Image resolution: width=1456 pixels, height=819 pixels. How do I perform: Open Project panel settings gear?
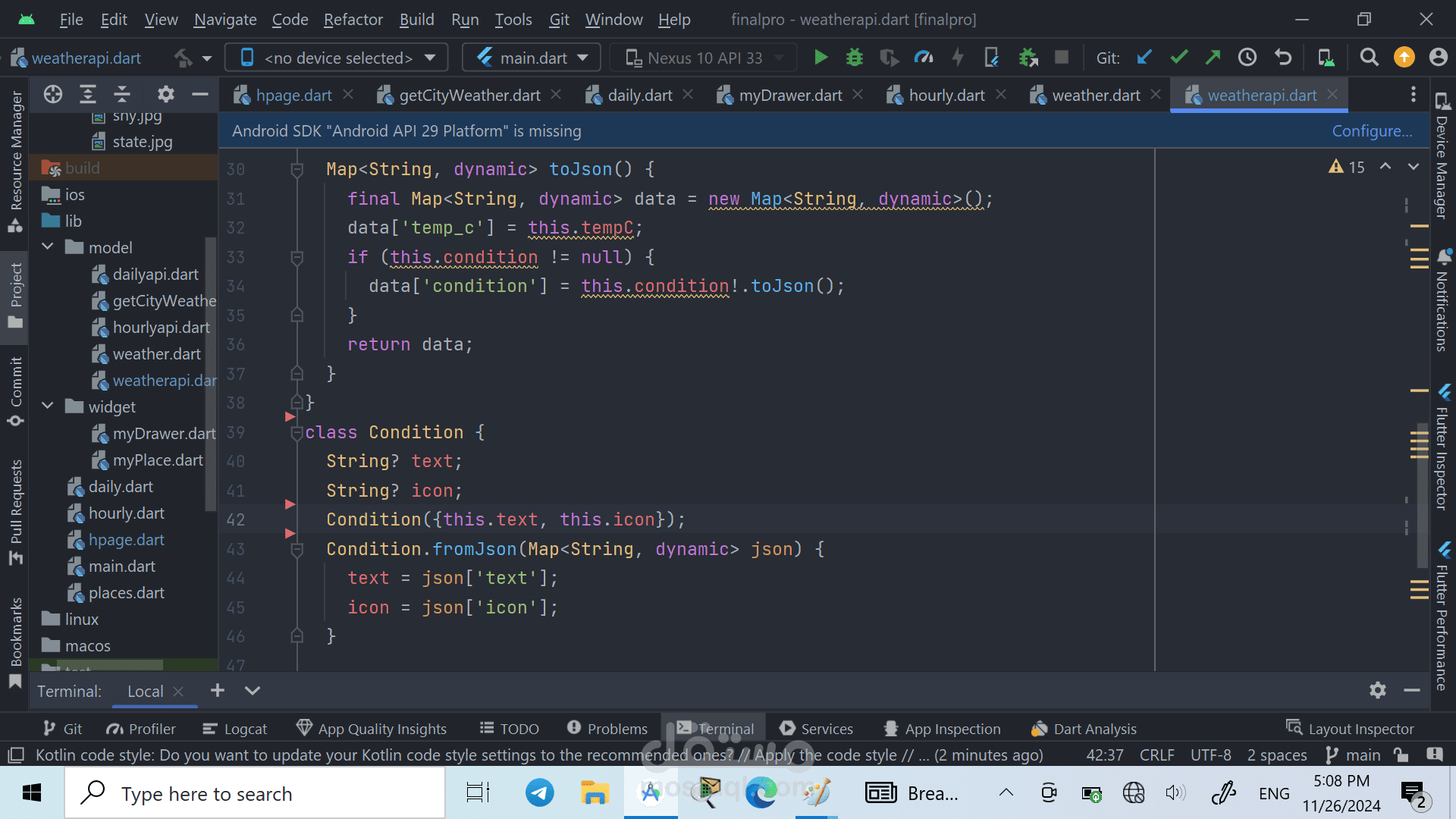pyautogui.click(x=165, y=95)
